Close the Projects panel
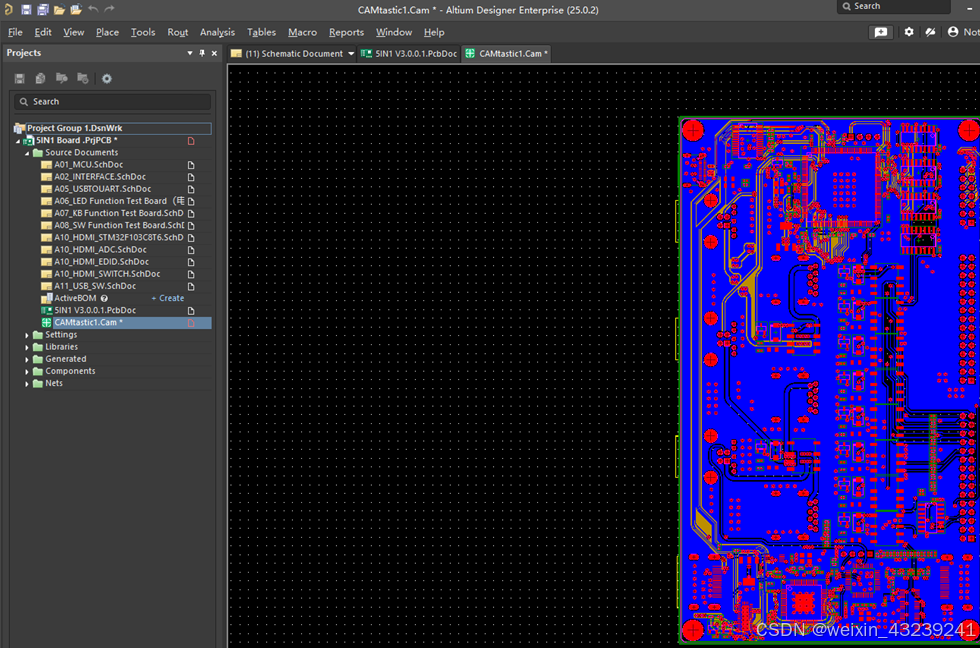 [x=214, y=53]
